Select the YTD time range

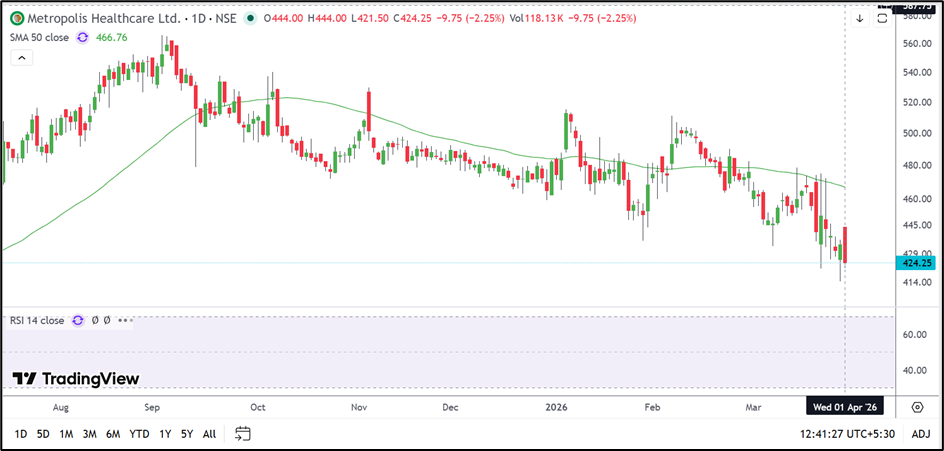(x=139, y=434)
